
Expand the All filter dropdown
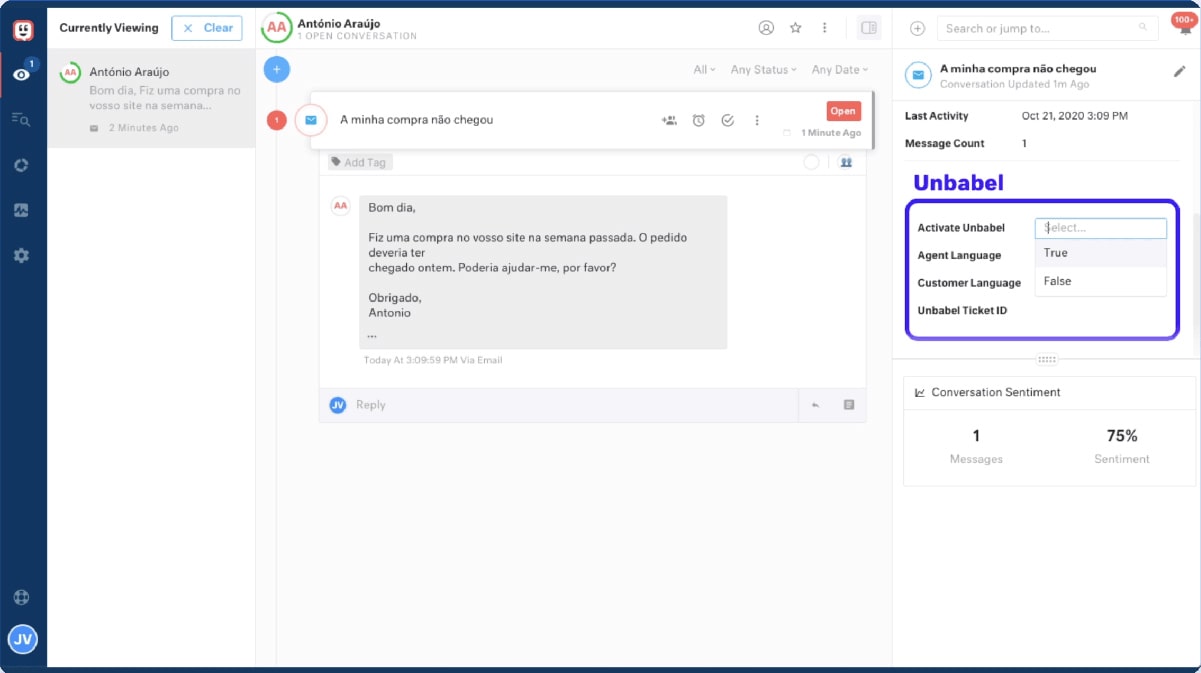pos(704,70)
